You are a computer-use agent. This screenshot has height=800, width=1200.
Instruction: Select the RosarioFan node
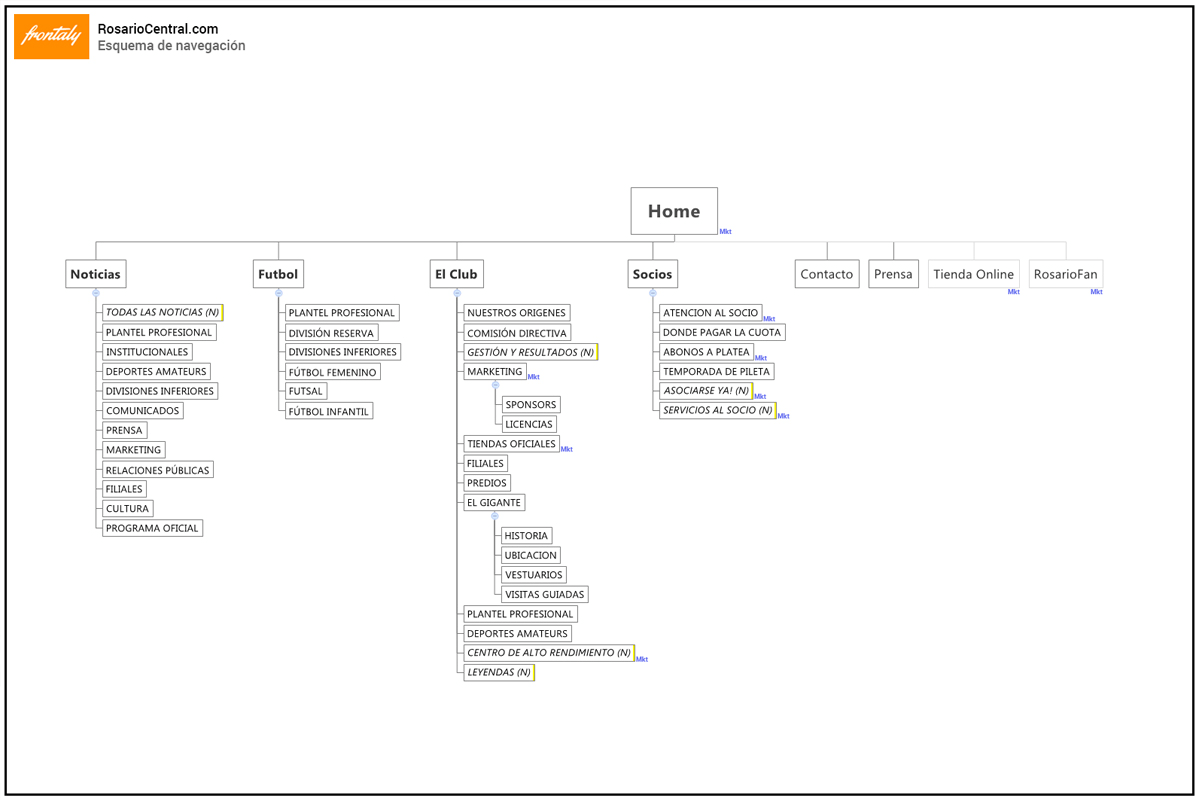[x=1065, y=274]
